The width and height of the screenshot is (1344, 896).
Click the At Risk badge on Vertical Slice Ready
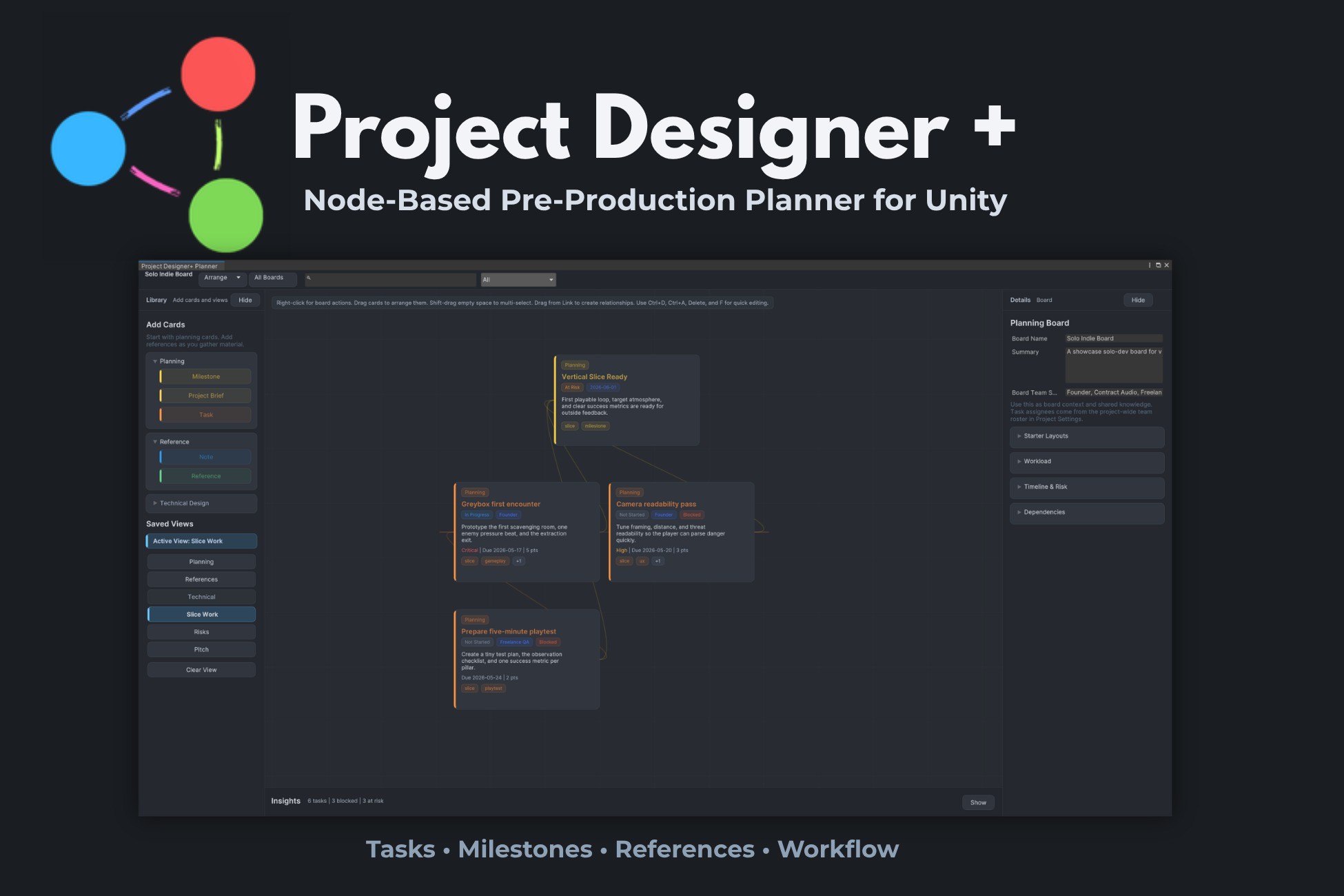(x=572, y=388)
